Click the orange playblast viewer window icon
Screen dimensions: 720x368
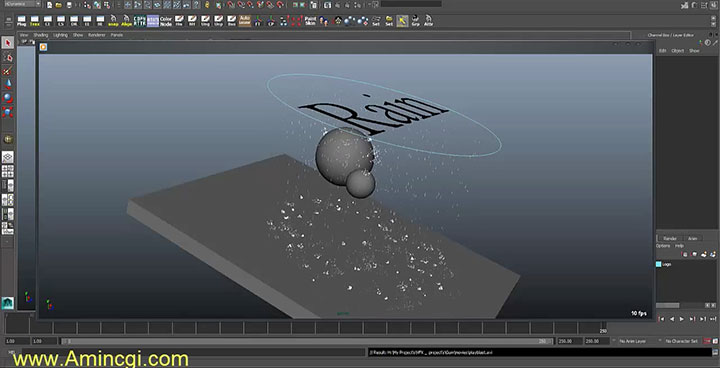44,46
